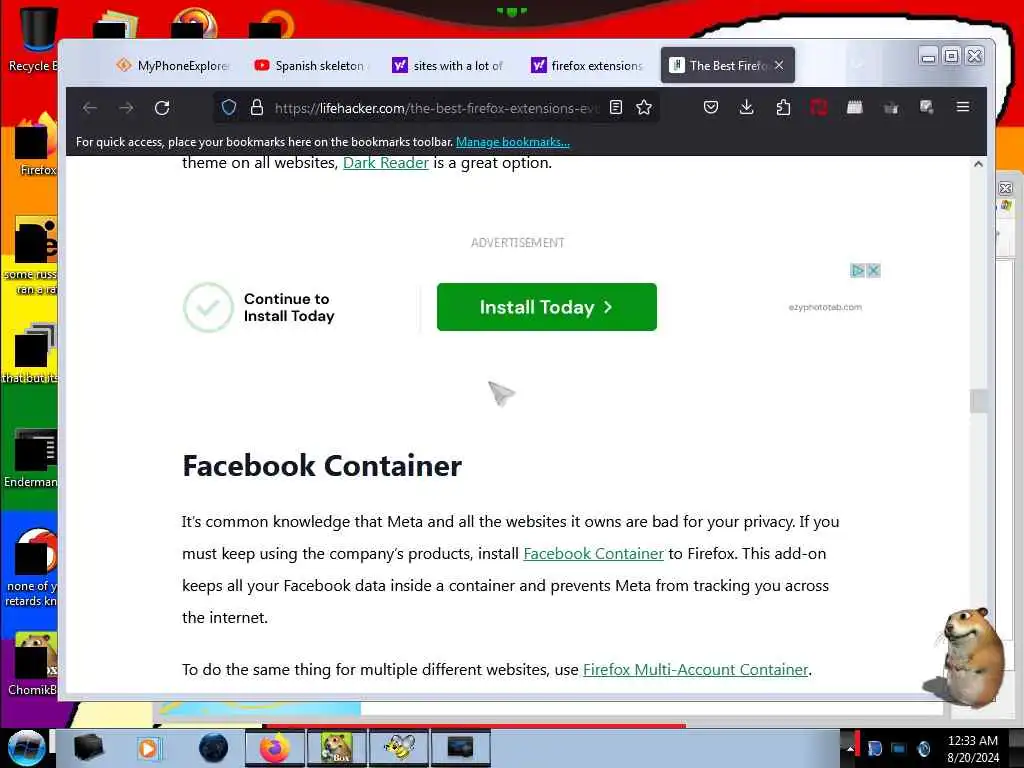Click the hamster desktop mascot

(965, 656)
